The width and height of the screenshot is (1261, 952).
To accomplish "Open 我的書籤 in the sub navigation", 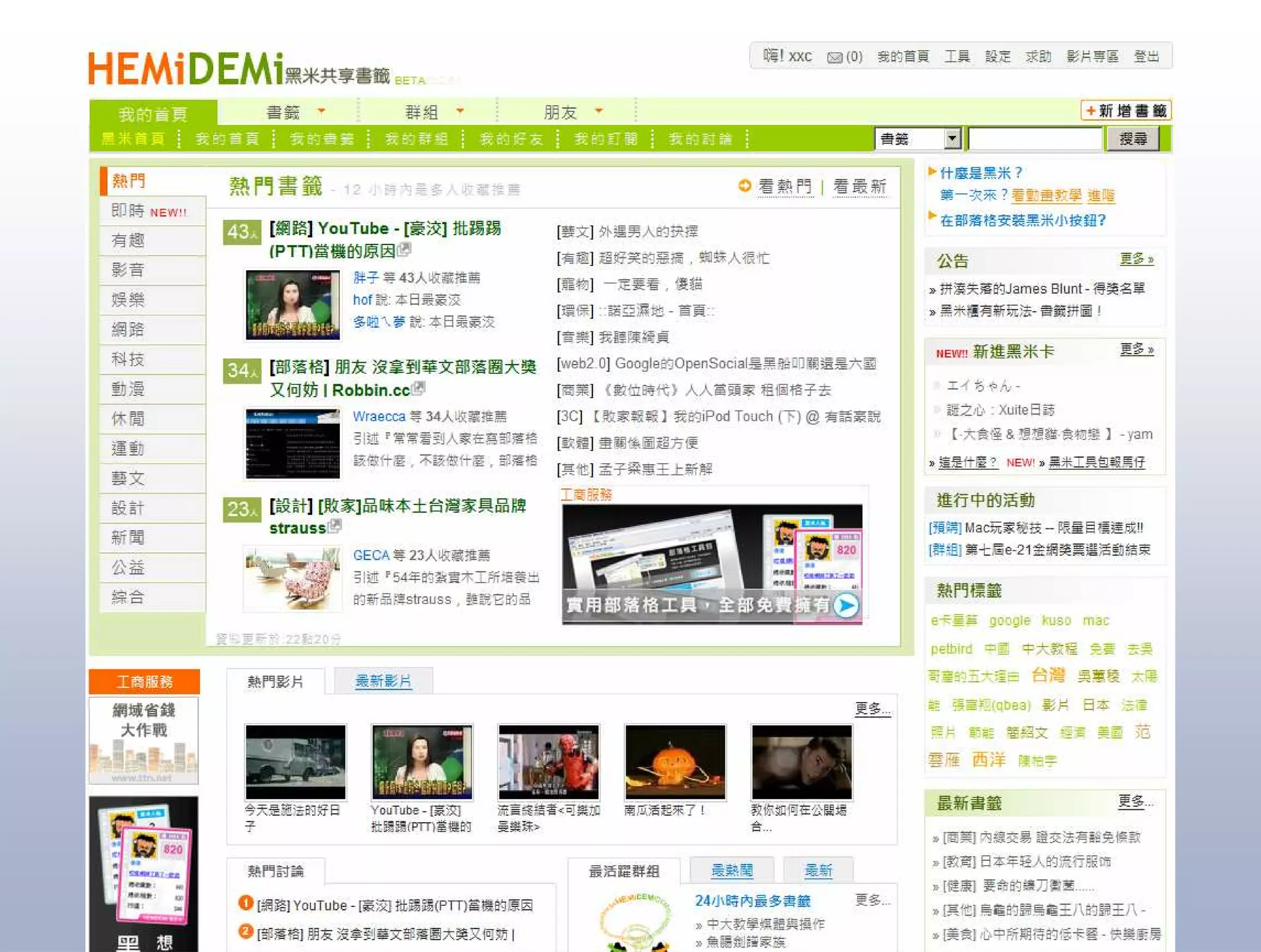I will [322, 139].
